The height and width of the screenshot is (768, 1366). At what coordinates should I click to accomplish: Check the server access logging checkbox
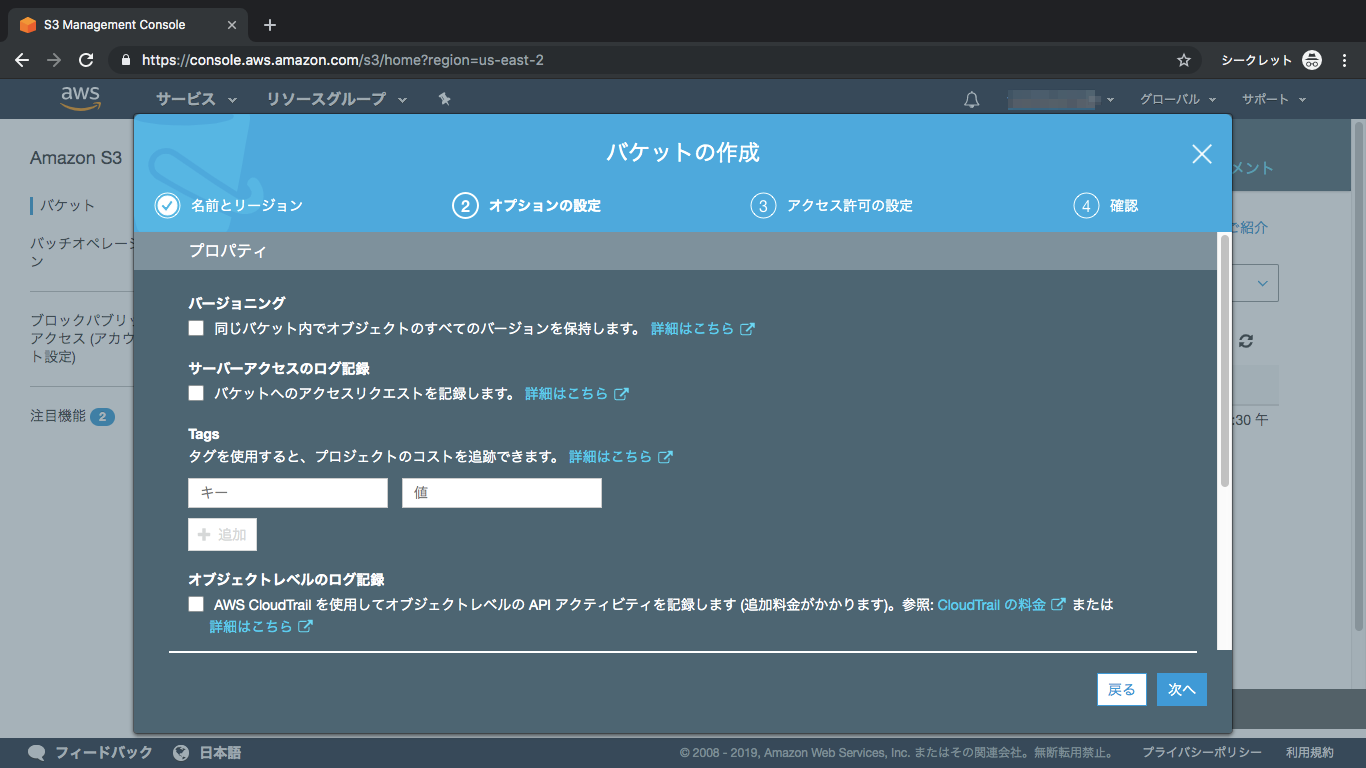tap(196, 393)
